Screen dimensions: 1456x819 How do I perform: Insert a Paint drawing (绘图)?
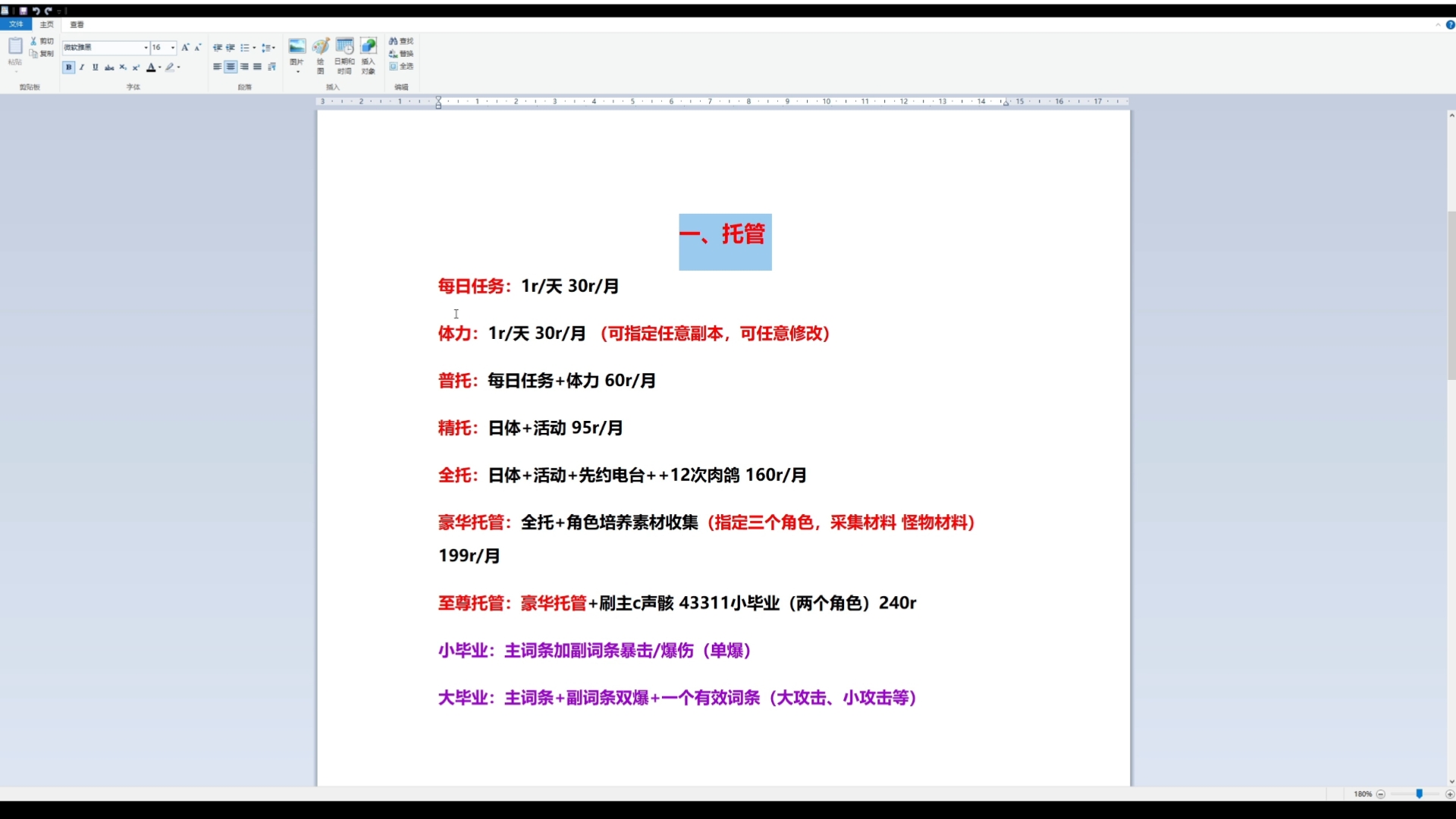coord(321,55)
